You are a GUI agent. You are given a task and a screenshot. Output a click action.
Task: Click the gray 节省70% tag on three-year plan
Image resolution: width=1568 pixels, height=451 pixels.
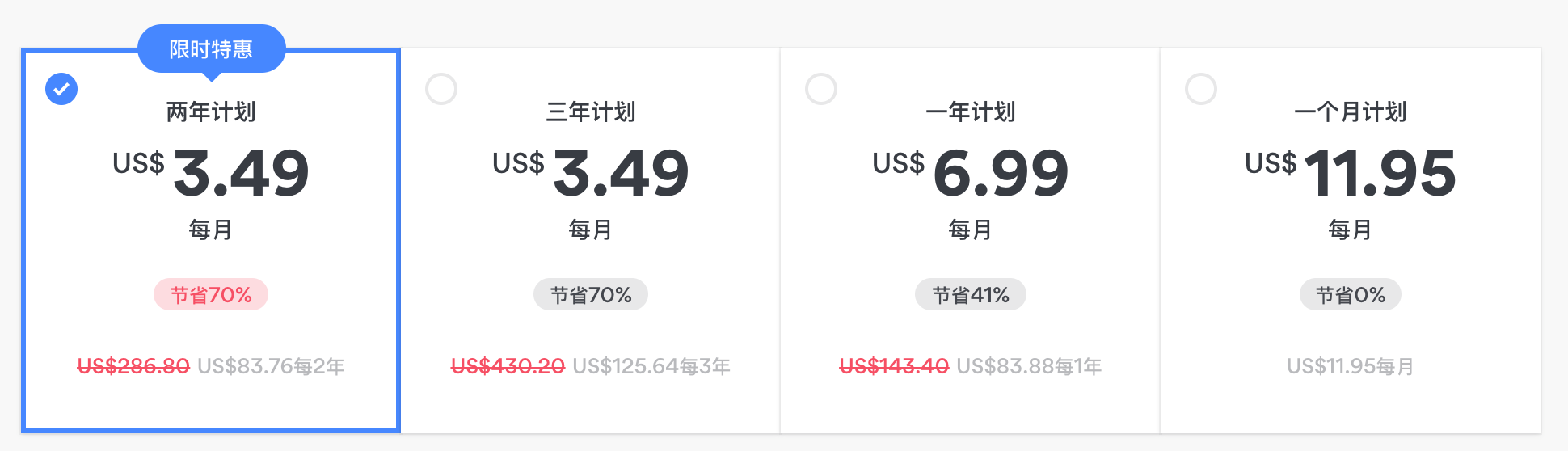[x=591, y=295]
